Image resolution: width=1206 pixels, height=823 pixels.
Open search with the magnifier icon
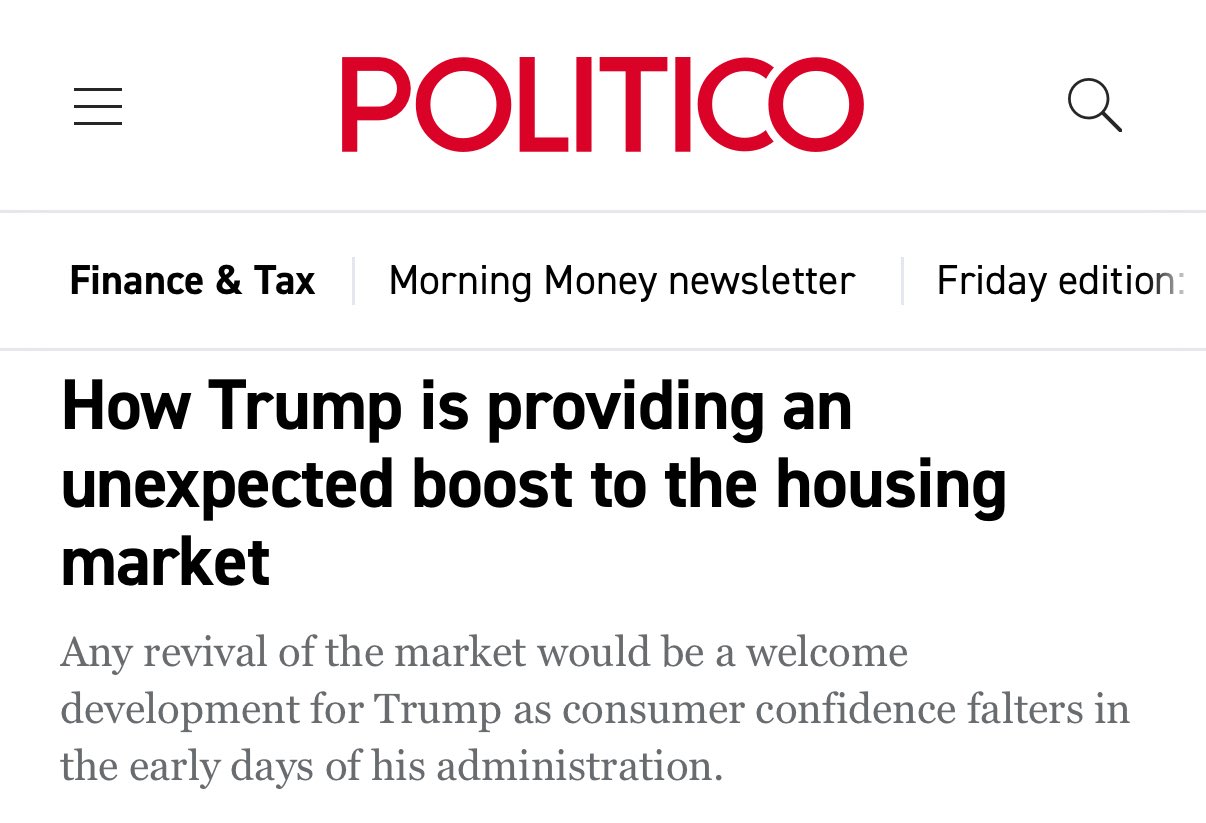coord(1094,105)
